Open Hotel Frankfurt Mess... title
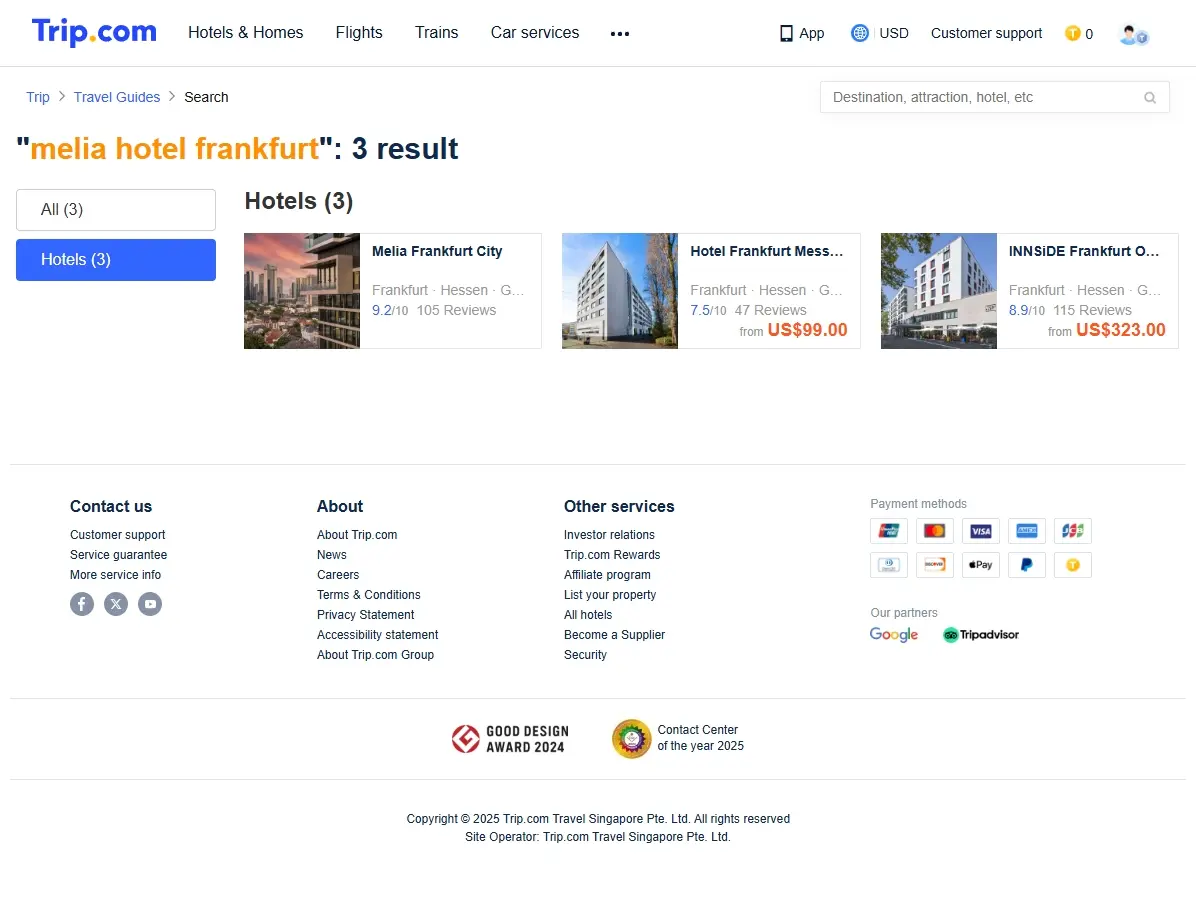 [767, 252]
